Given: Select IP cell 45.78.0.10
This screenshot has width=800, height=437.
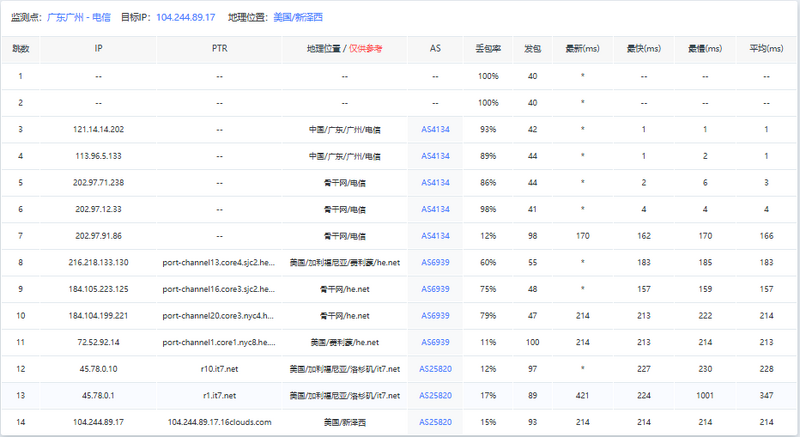Looking at the screenshot, I should 98,369.
